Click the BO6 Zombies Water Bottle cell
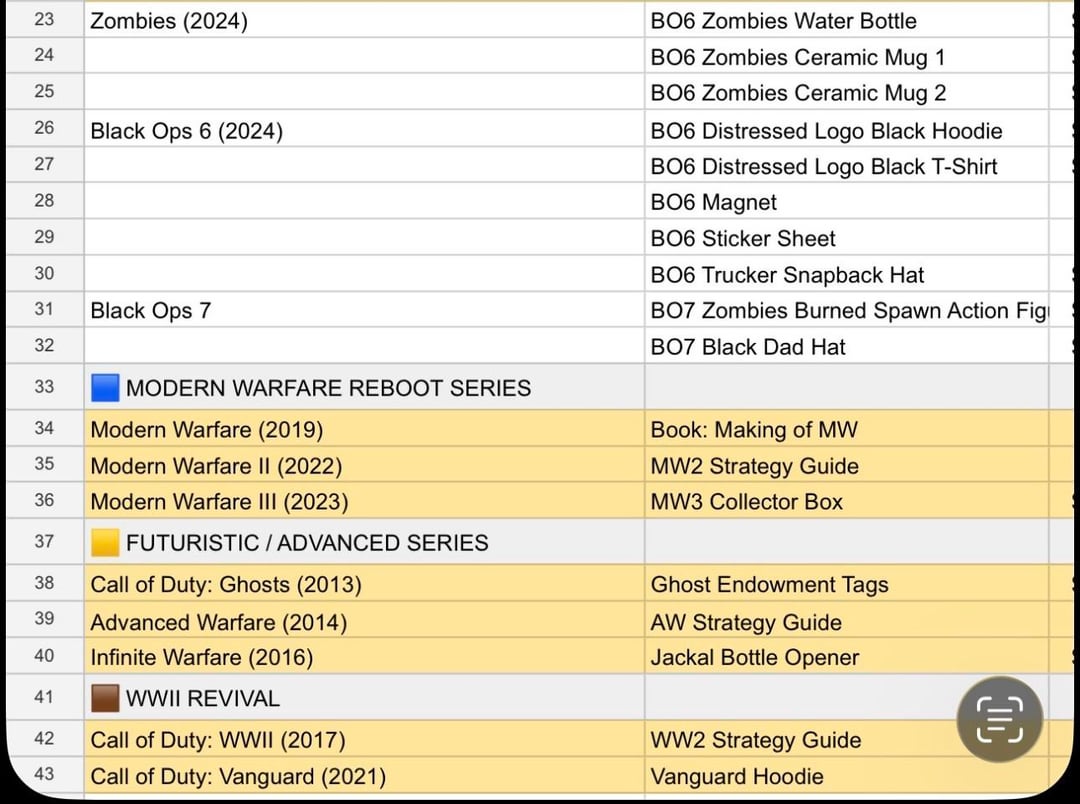1080x804 pixels. click(x=847, y=20)
